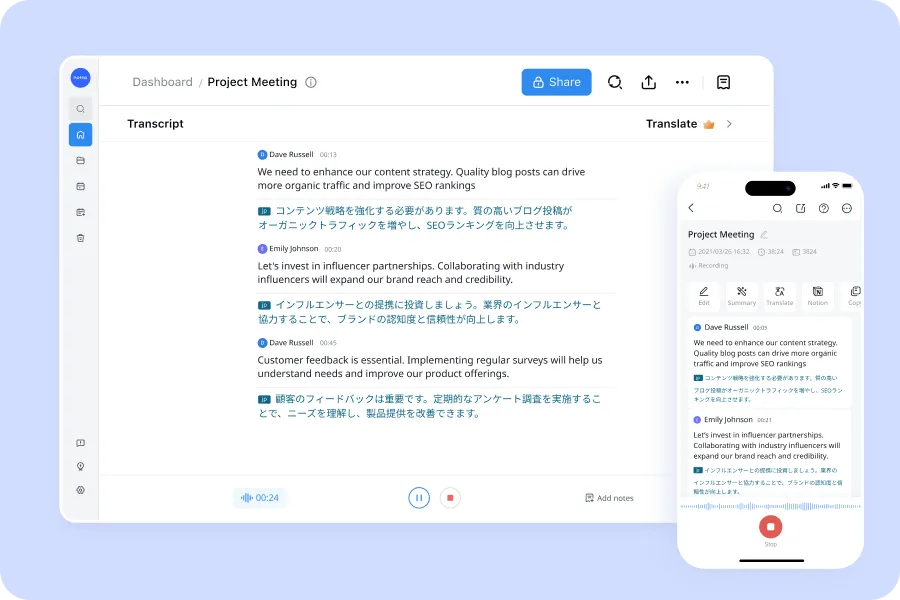Tap the Recording status label on phone
This screenshot has width=900, height=600.
713,266
